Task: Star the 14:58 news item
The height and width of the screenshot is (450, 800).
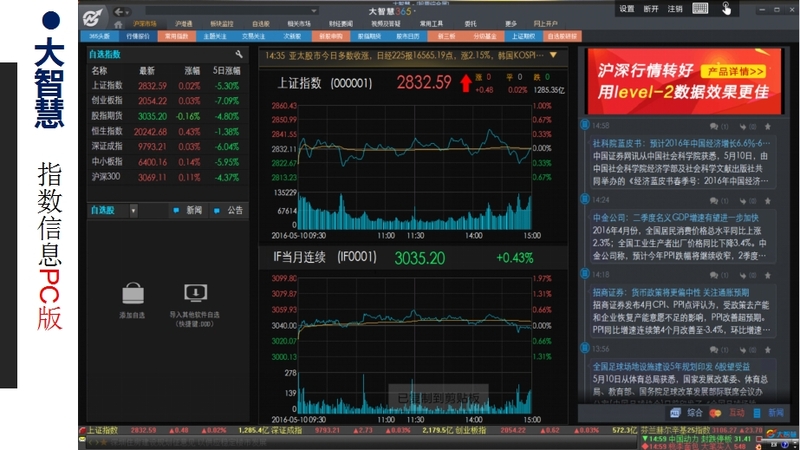Action: click(768, 127)
